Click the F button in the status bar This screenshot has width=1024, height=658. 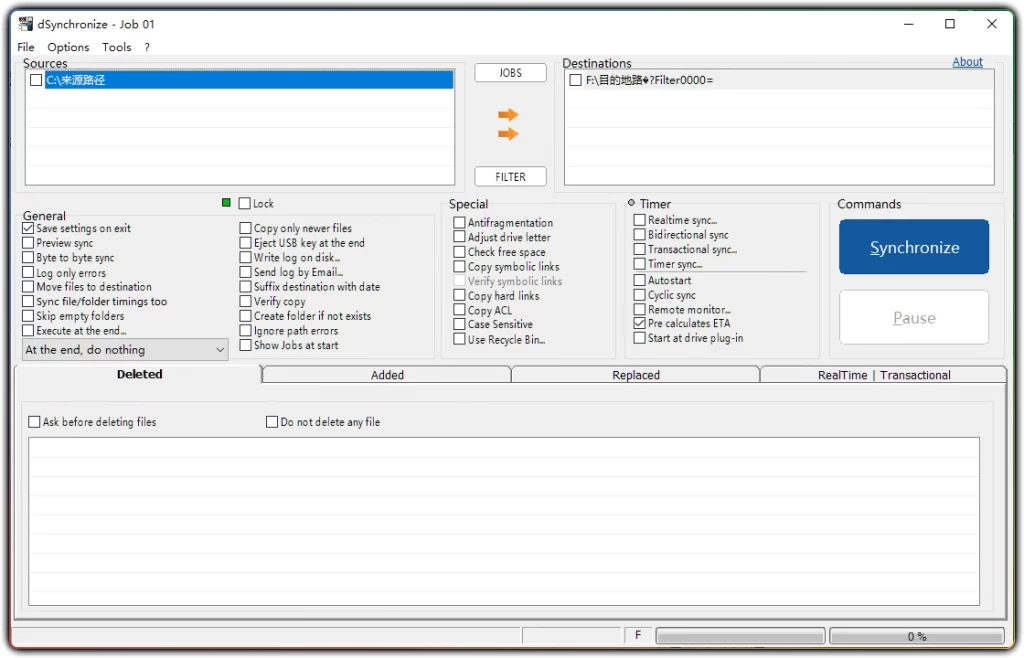tap(638, 635)
